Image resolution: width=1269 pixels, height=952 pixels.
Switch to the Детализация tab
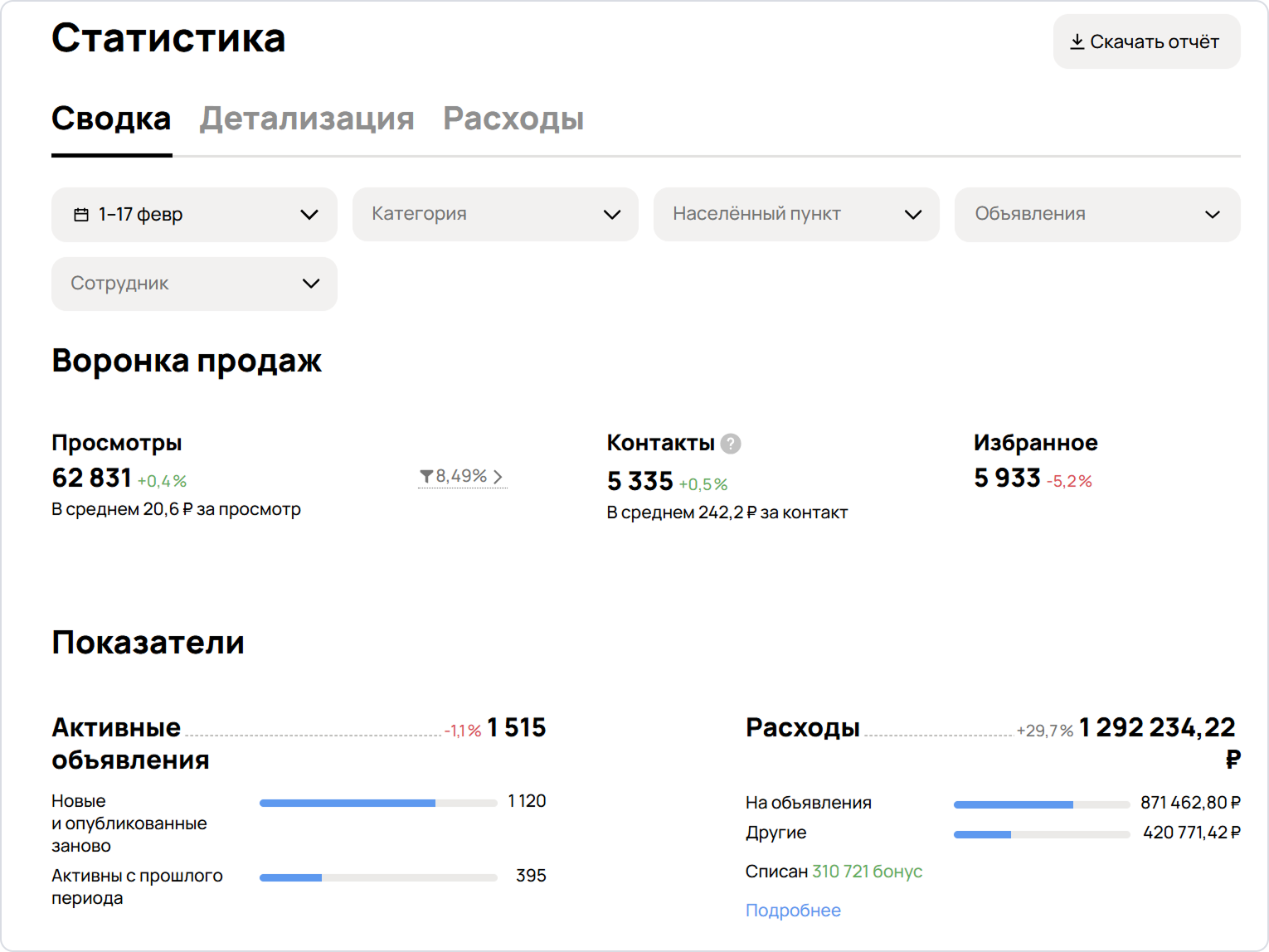307,119
